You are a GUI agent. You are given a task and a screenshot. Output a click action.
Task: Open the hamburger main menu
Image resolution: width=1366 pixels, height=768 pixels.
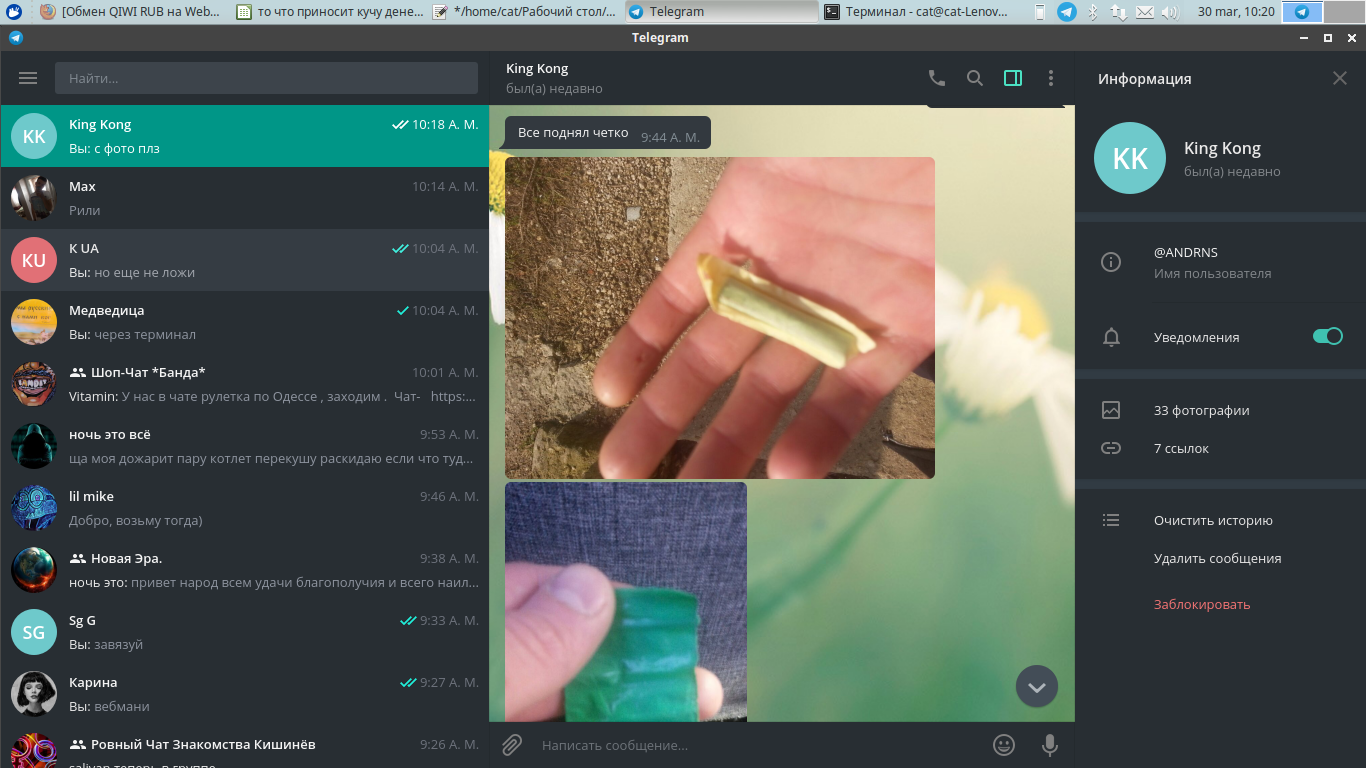(x=28, y=78)
